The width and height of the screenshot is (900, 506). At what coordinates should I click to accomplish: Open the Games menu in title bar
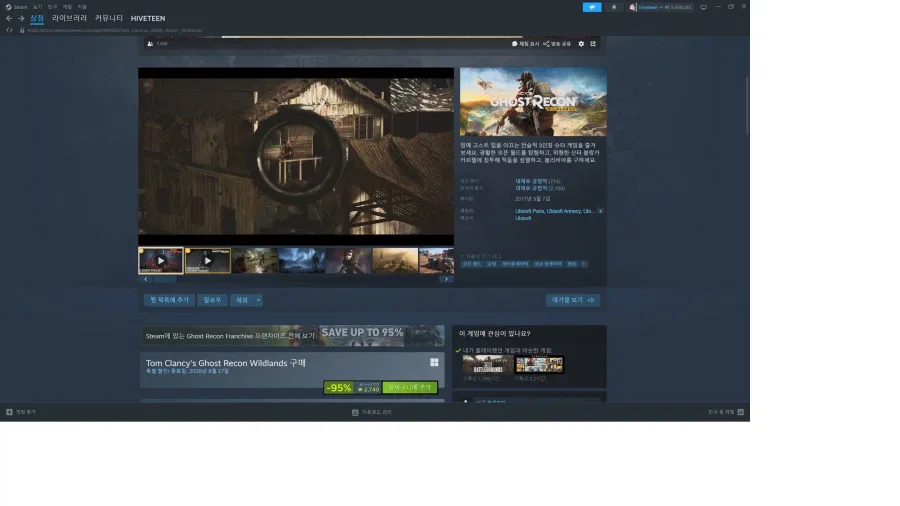click(67, 7)
